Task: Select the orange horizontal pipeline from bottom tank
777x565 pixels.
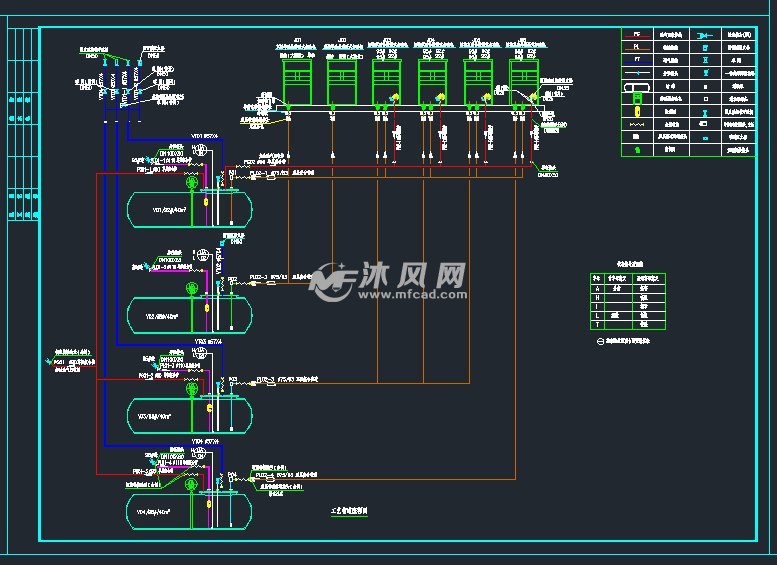Action: [400, 479]
